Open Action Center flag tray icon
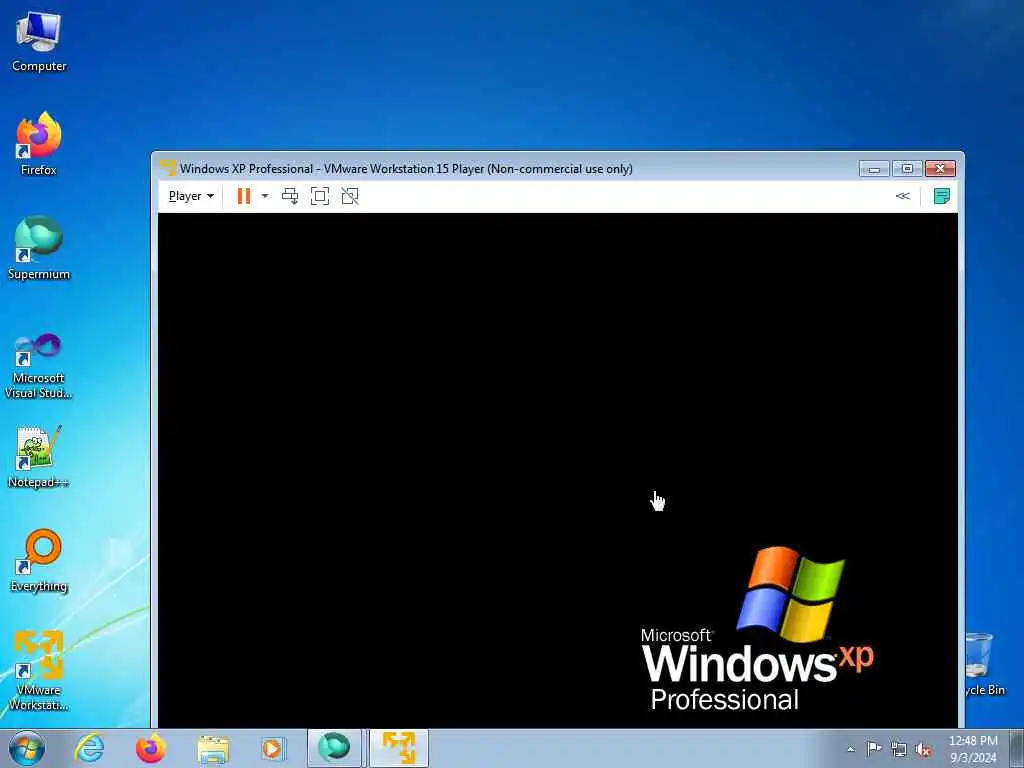Image resolution: width=1024 pixels, height=768 pixels. pos(874,749)
